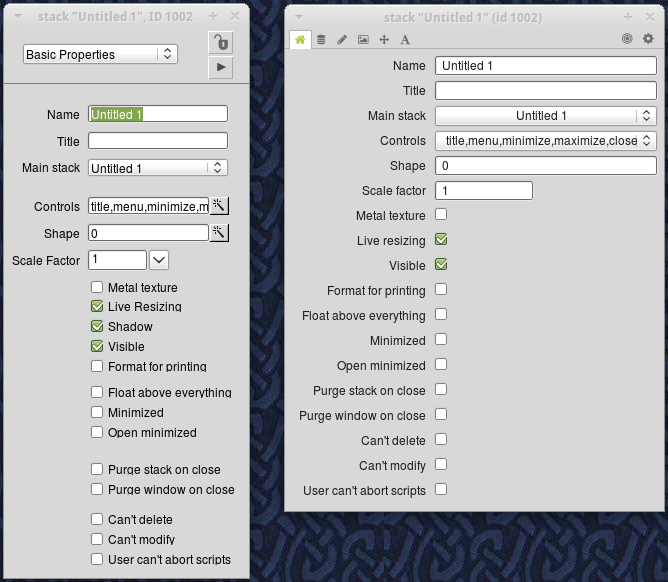Click the magic wand beside Controls field
Viewport: 668px width, 582px height.
tap(220, 206)
